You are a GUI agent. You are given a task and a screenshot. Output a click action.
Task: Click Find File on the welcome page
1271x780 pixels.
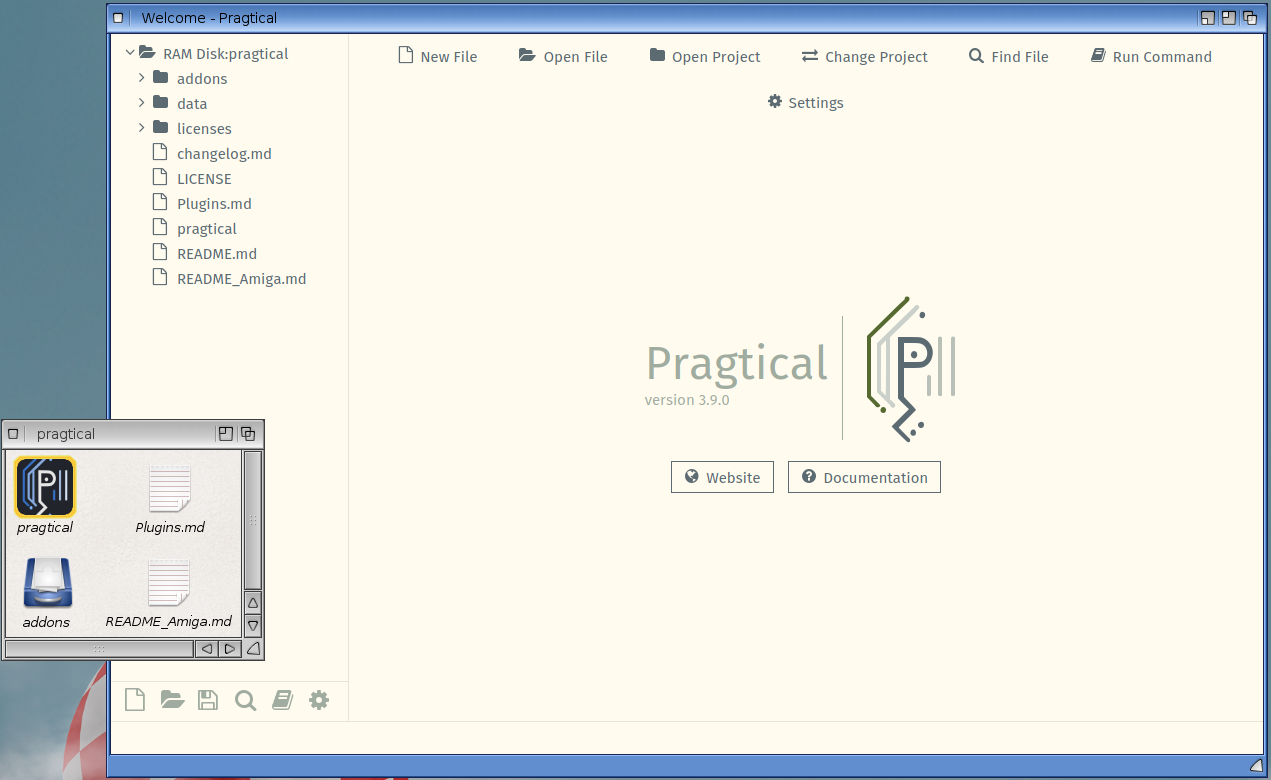1009,56
